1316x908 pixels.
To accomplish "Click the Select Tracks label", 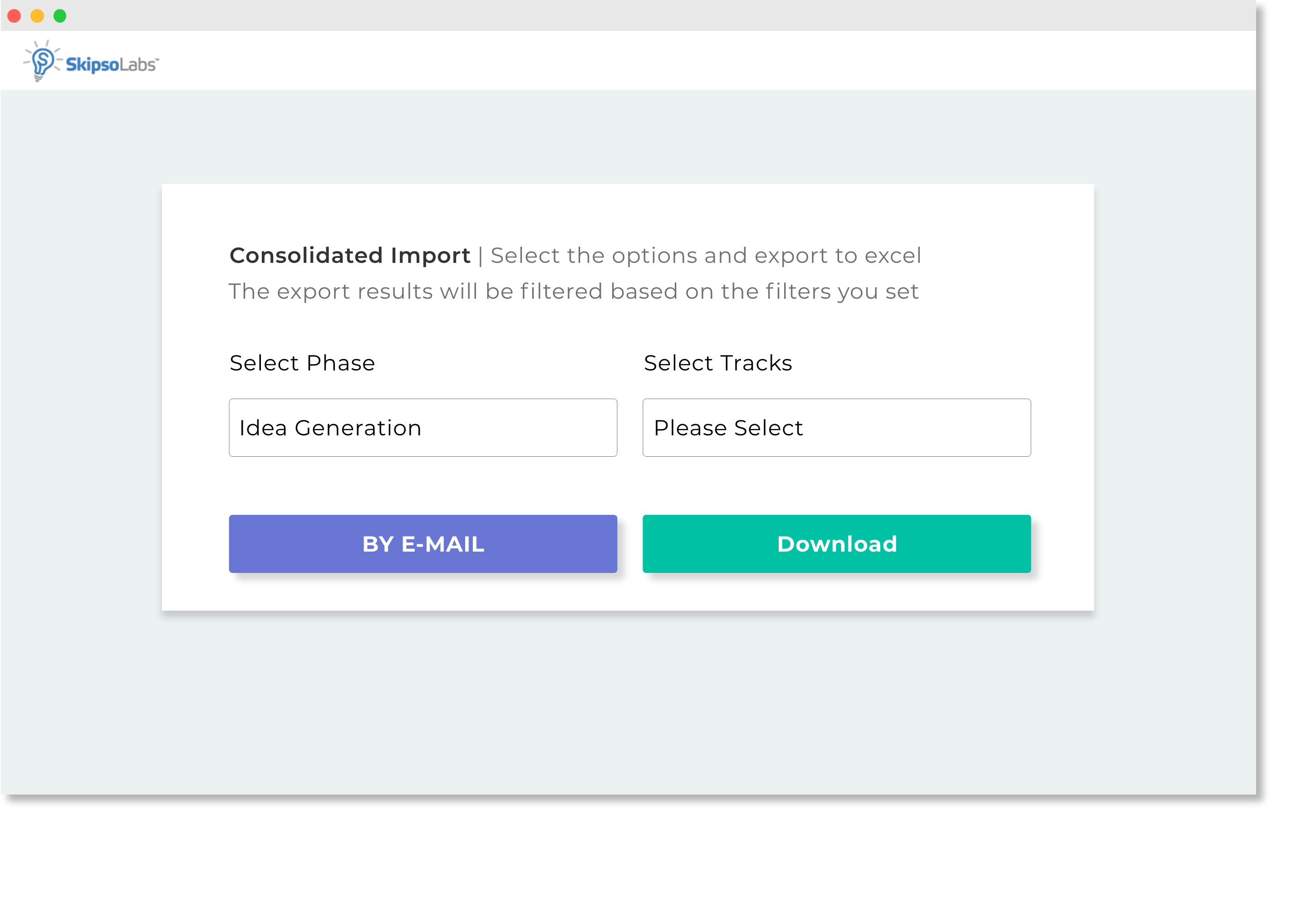I will point(718,363).
